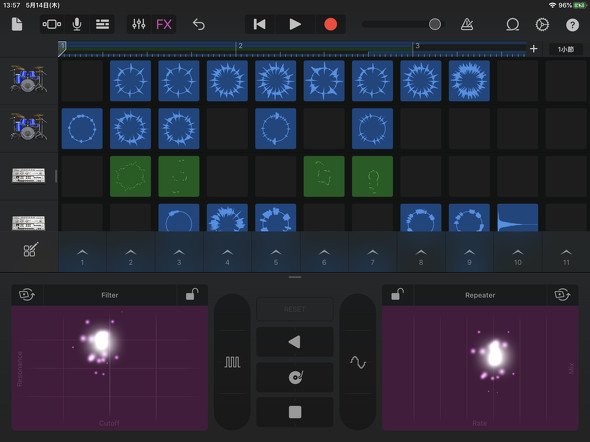This screenshot has width=590, height=442.
Task: Start playback with the play button
Action: tap(295, 24)
